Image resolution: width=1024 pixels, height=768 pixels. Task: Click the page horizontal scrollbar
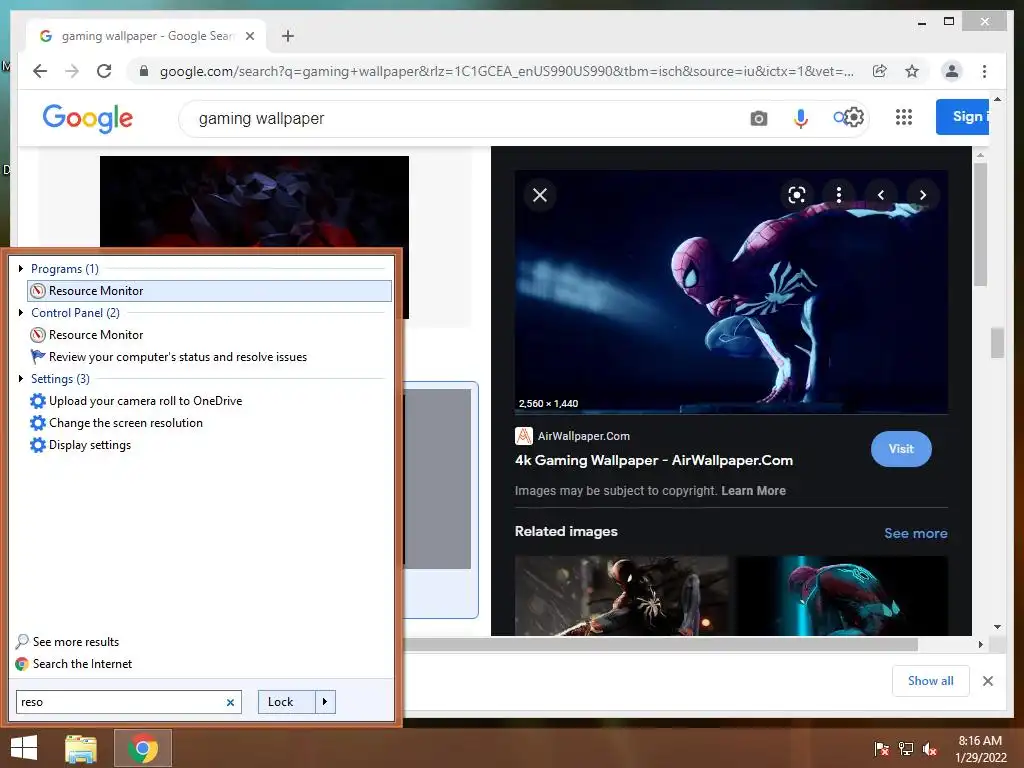coord(661,644)
